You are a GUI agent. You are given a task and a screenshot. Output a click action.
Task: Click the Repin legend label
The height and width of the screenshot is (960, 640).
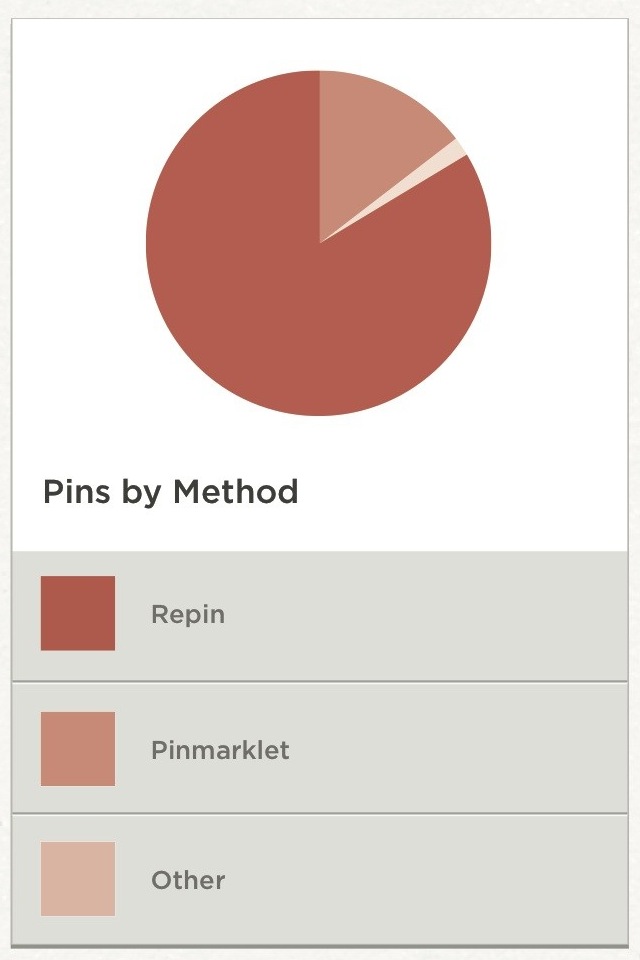tap(188, 614)
